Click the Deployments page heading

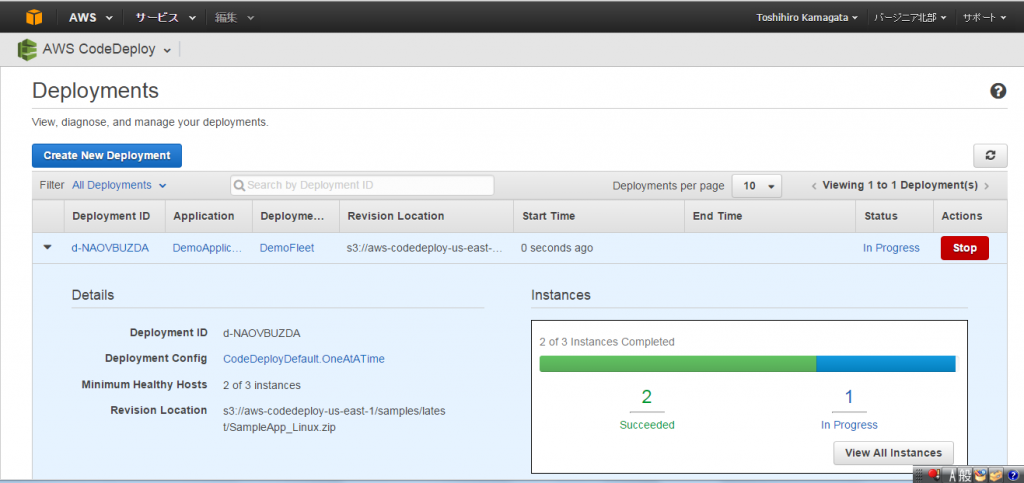tap(95, 91)
